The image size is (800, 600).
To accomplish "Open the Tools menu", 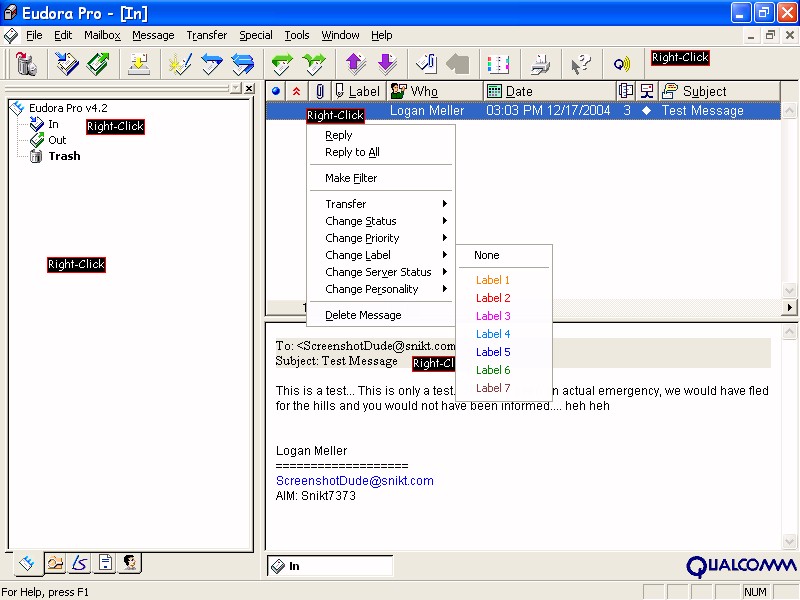I will pos(297,35).
